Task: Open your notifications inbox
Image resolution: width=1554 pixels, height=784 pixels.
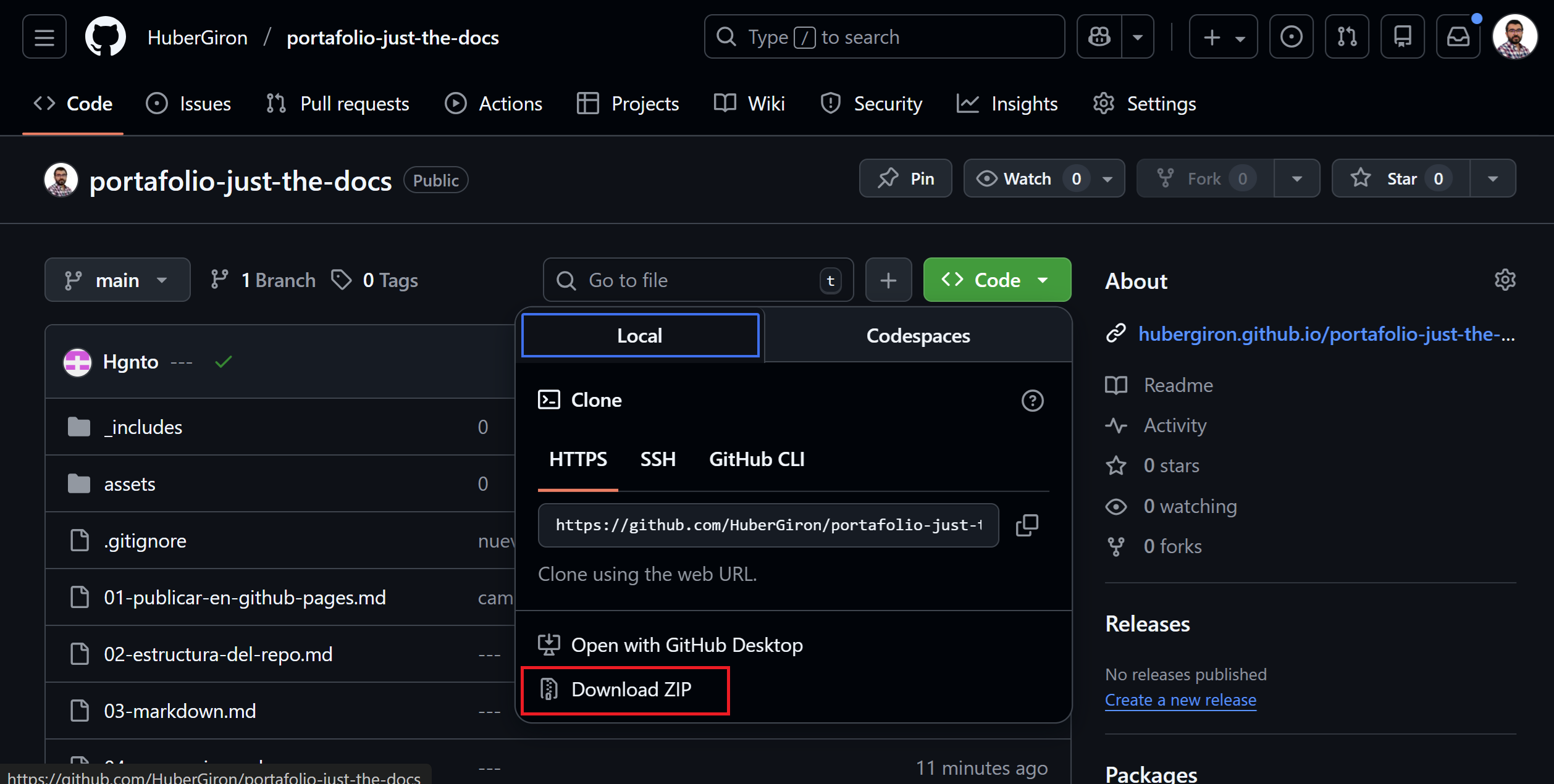Action: tap(1458, 36)
